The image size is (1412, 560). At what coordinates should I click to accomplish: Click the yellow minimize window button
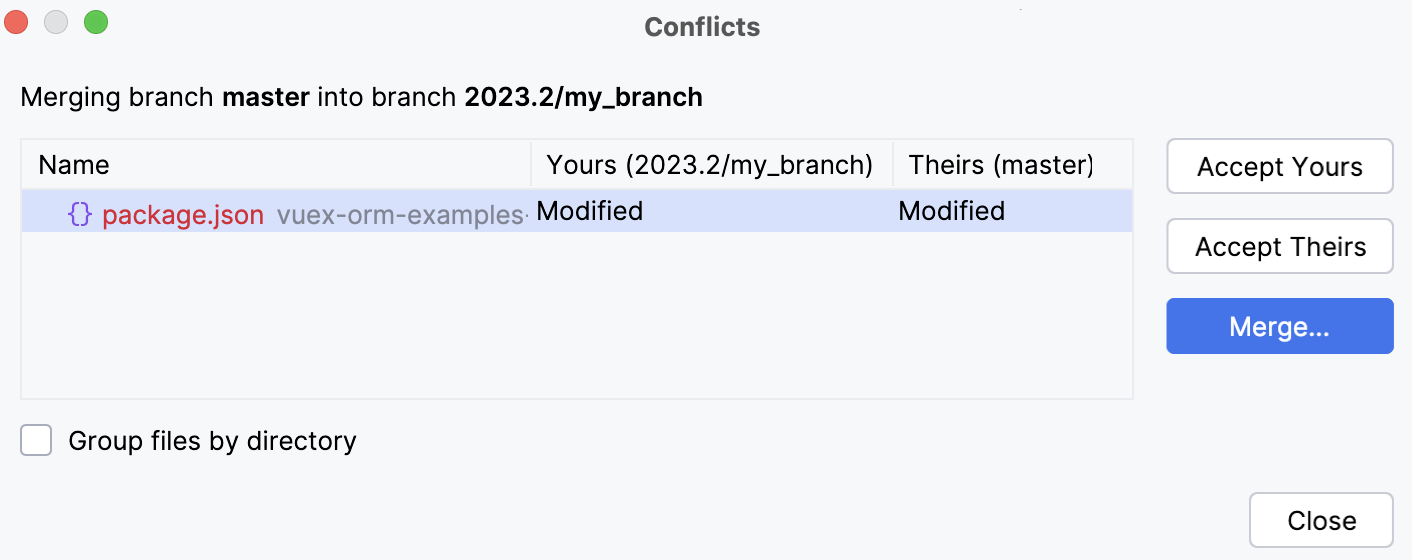click(56, 22)
